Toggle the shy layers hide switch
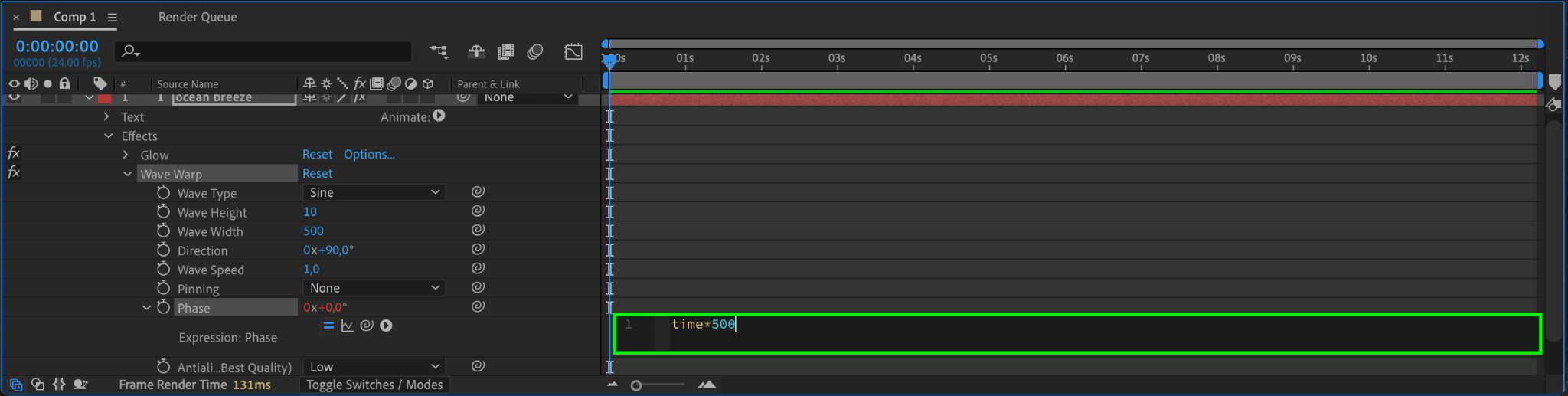Viewport: 1568px width, 396px height. [476, 51]
